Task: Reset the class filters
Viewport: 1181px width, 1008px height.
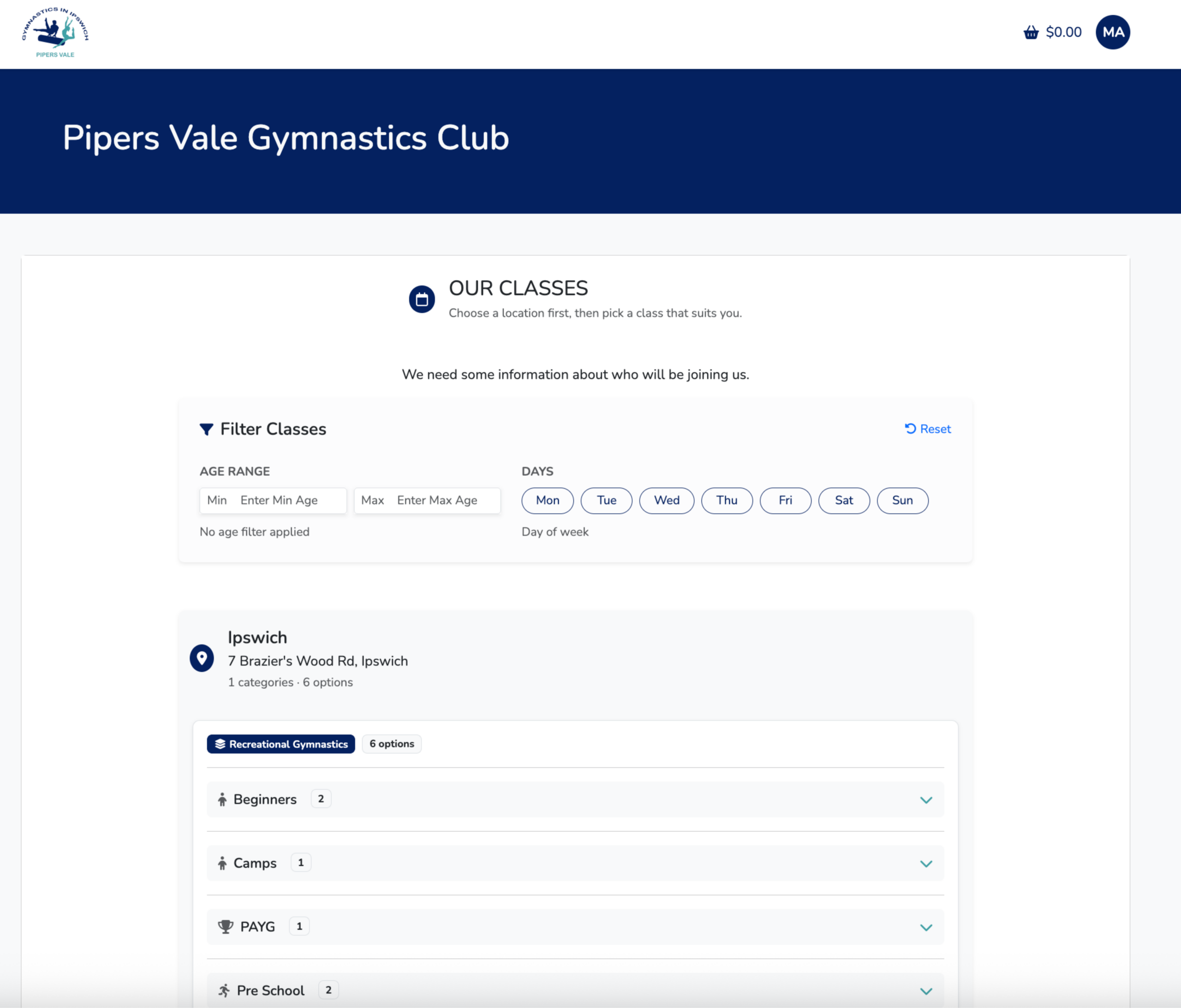Action: click(x=927, y=429)
